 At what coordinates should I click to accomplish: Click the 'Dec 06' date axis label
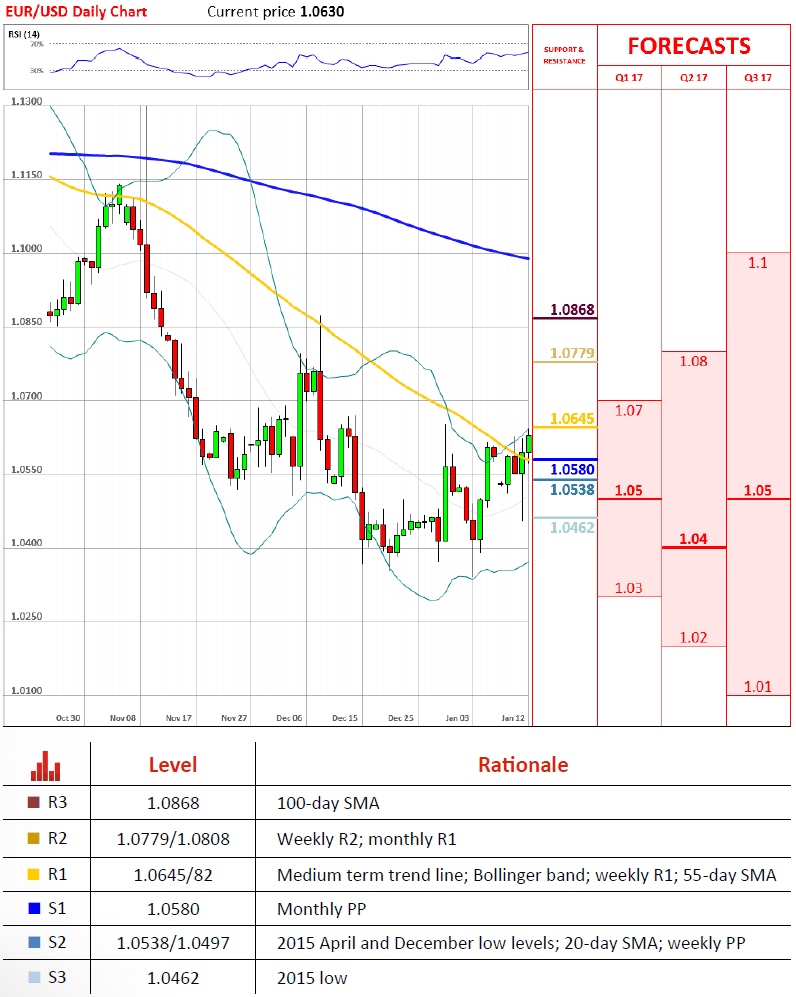(x=289, y=718)
